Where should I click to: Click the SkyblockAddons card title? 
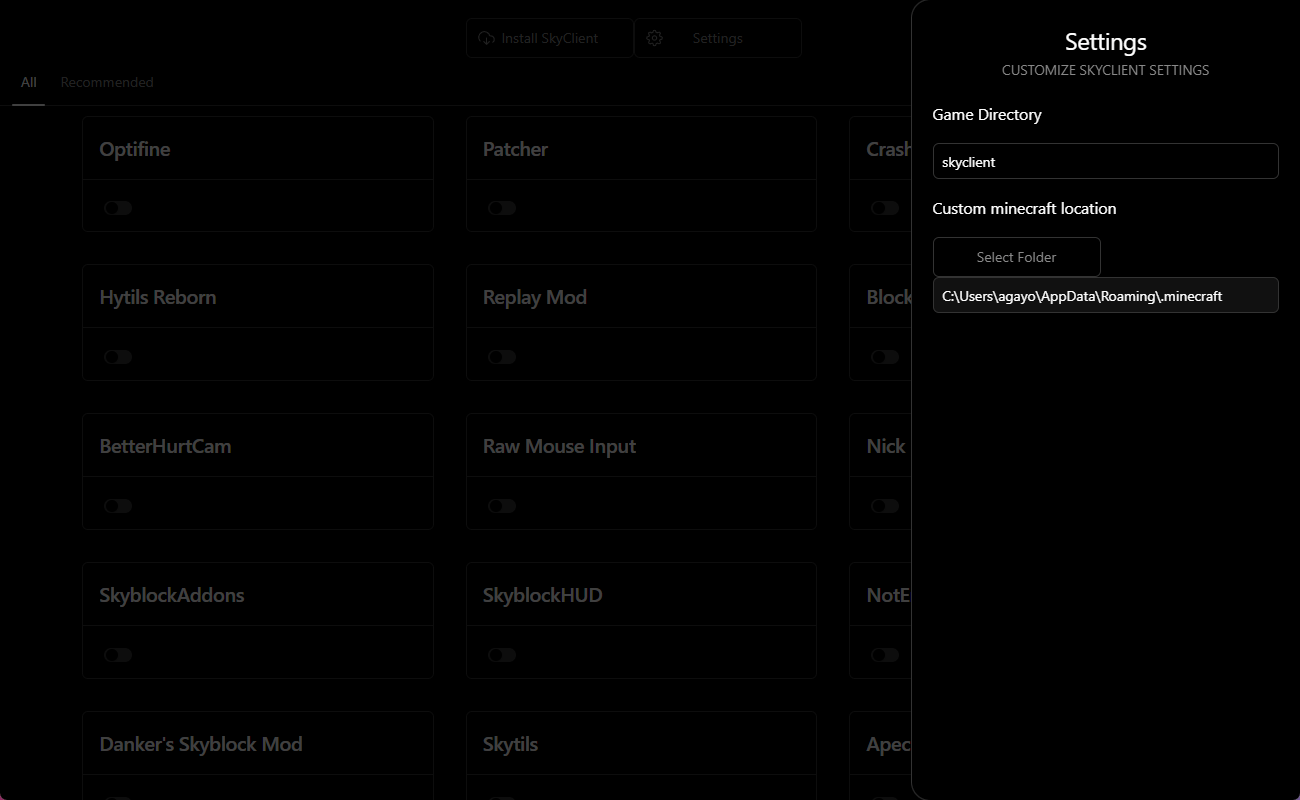coord(172,595)
